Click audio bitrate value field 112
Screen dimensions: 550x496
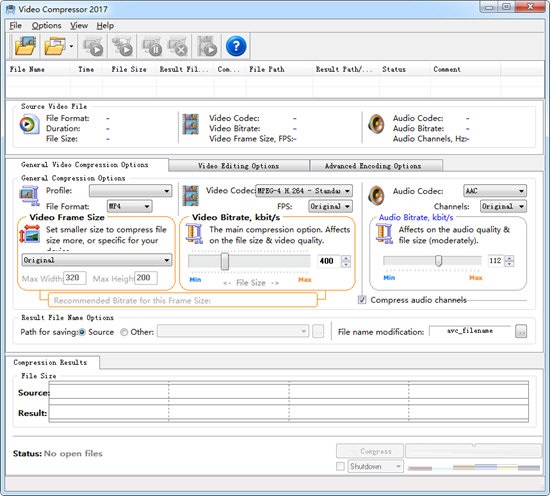point(495,261)
